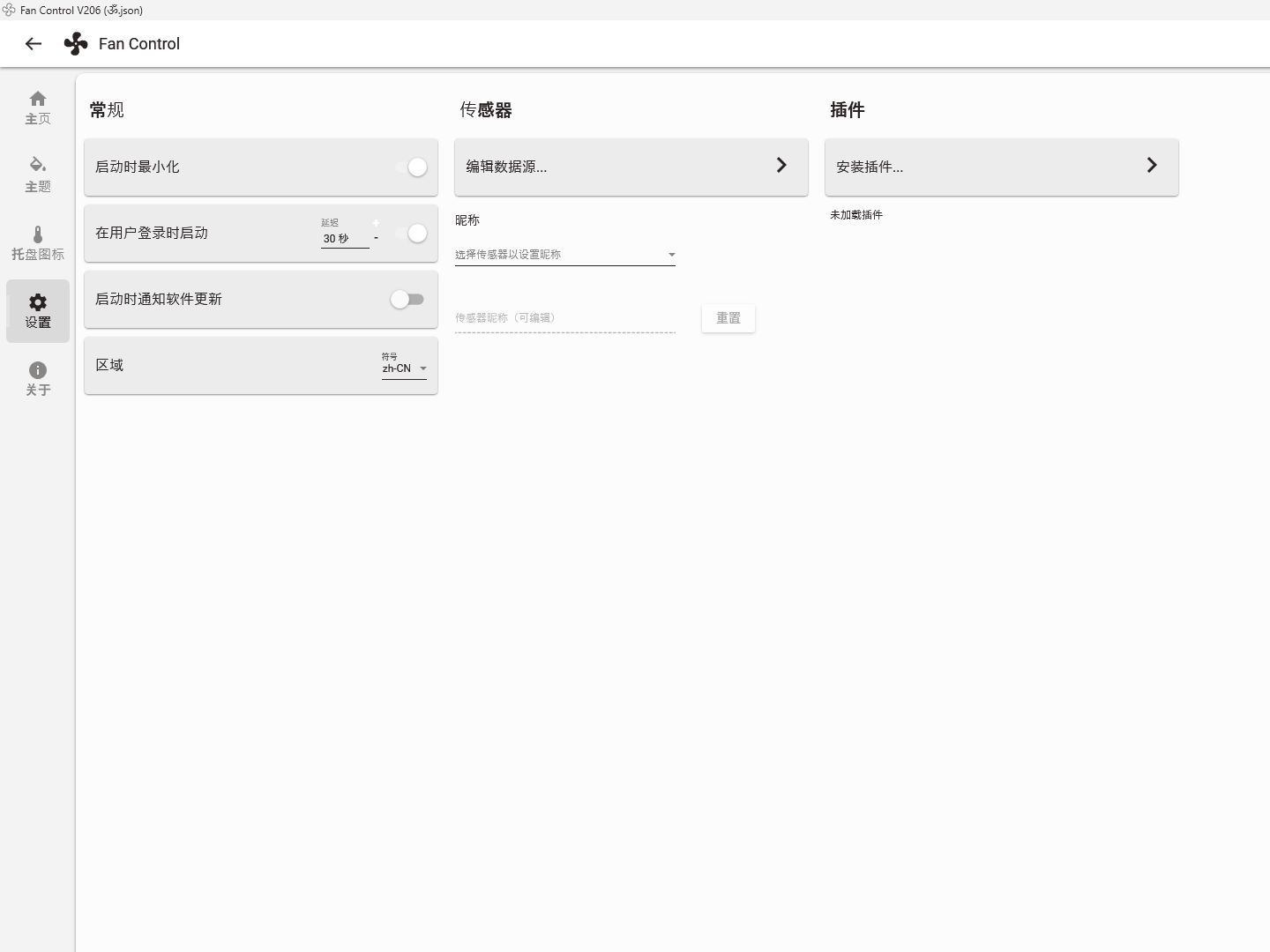
Task: Open the 主页 home page
Action: pyautogui.click(x=38, y=108)
